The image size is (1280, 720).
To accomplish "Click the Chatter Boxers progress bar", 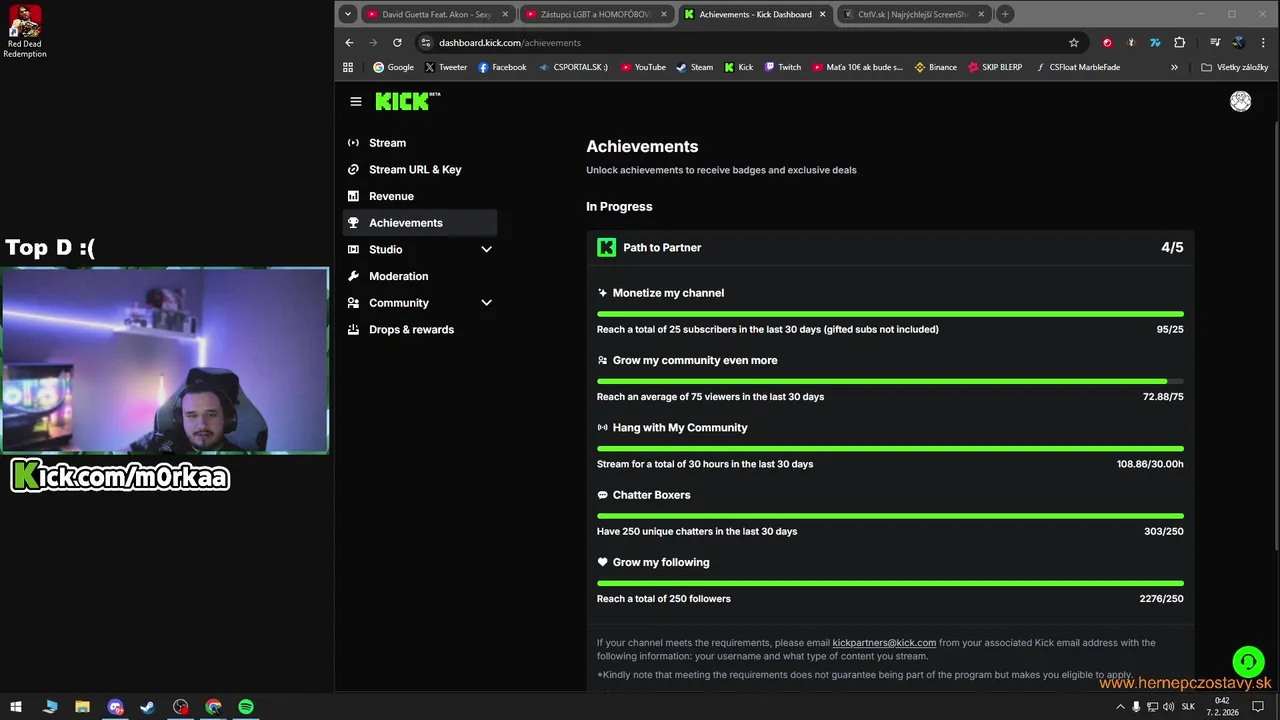I will point(890,516).
